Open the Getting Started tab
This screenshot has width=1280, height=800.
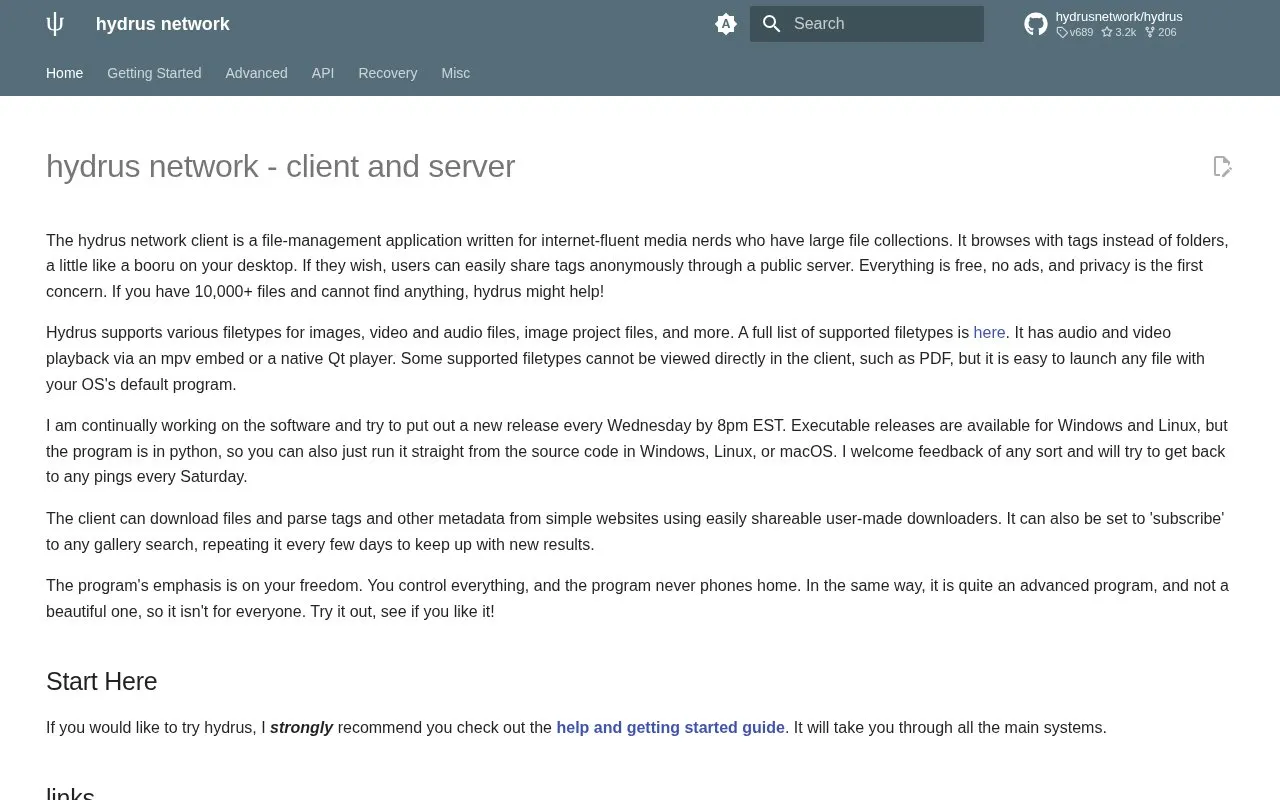click(x=154, y=73)
